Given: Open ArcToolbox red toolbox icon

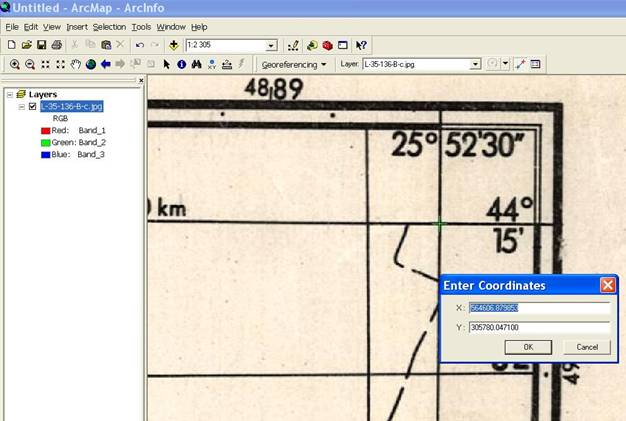Looking at the screenshot, I should point(327,45).
